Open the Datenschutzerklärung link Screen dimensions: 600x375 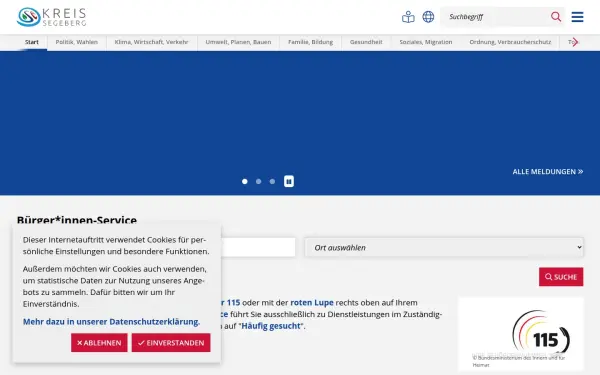(x=111, y=322)
